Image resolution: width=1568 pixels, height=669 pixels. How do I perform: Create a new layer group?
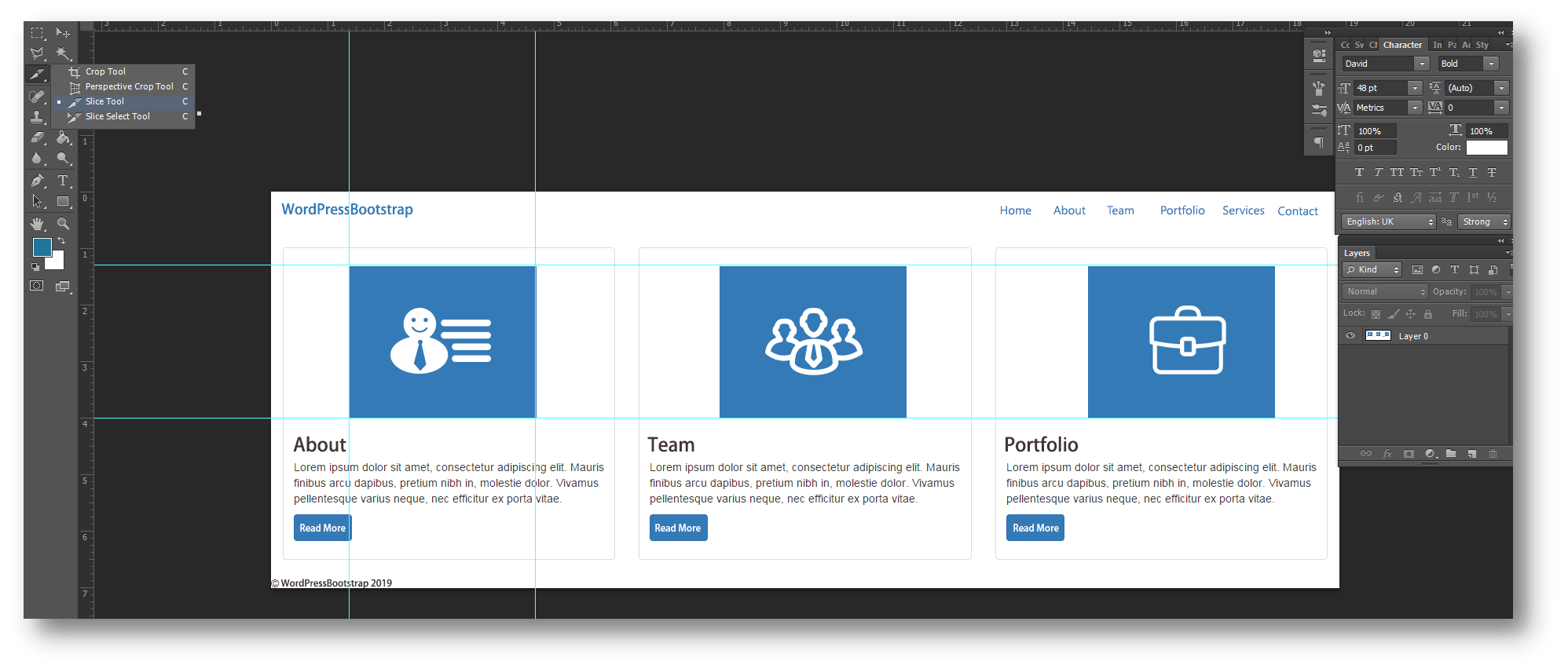pos(1451,454)
